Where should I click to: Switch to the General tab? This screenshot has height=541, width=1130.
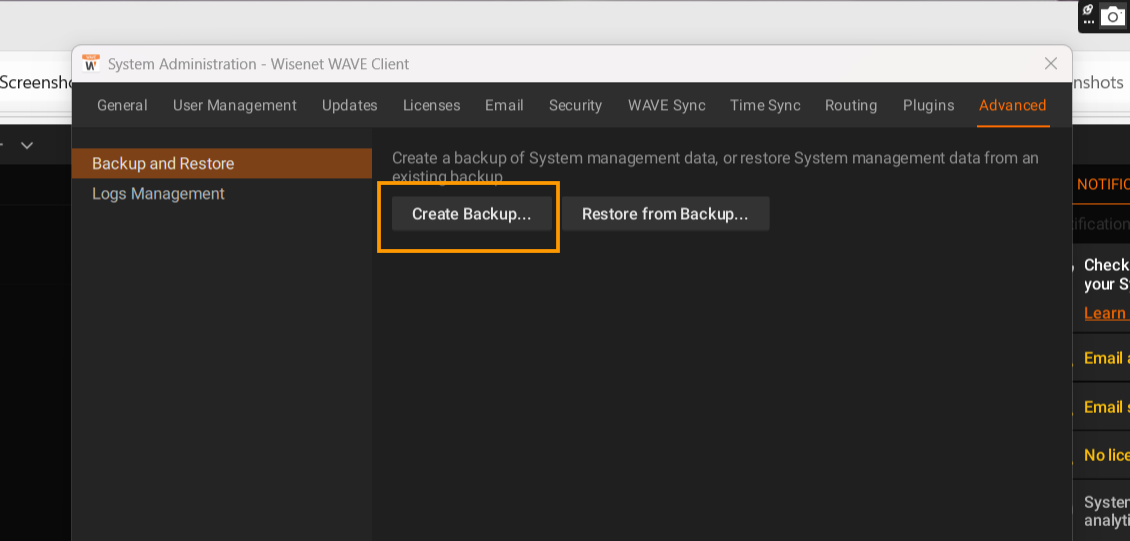(123, 105)
